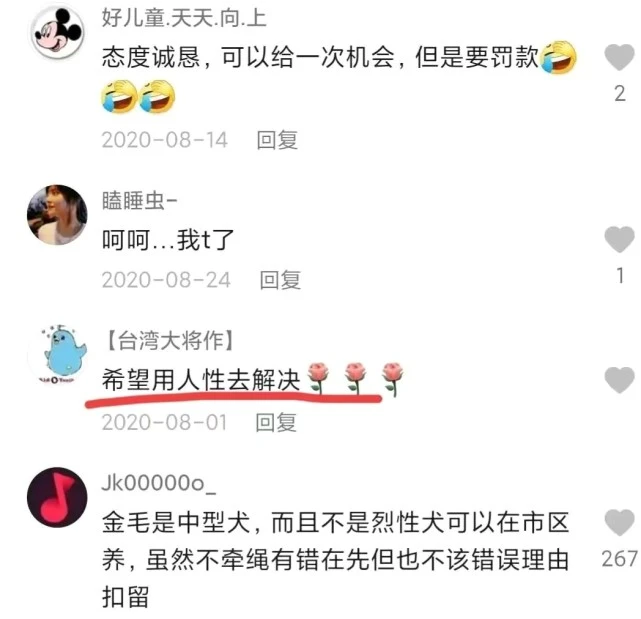The width and height of the screenshot is (641, 619).
Task: Select the comment text 呵呵...我t了
Action: click(168, 240)
